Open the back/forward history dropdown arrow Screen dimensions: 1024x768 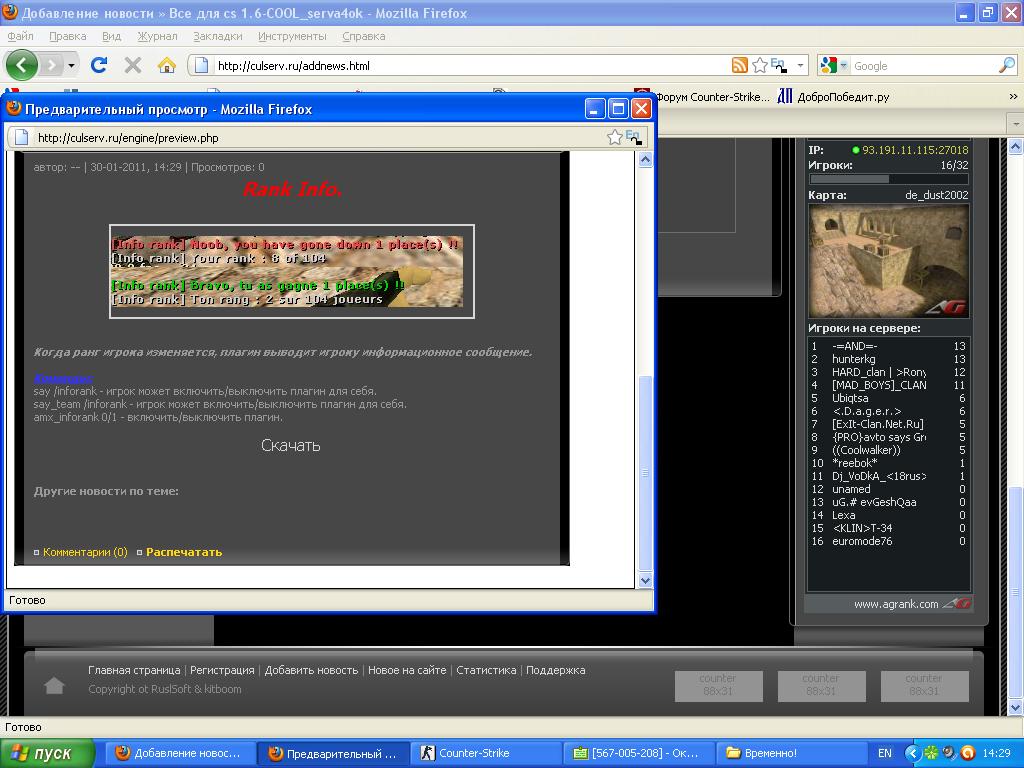[71, 65]
